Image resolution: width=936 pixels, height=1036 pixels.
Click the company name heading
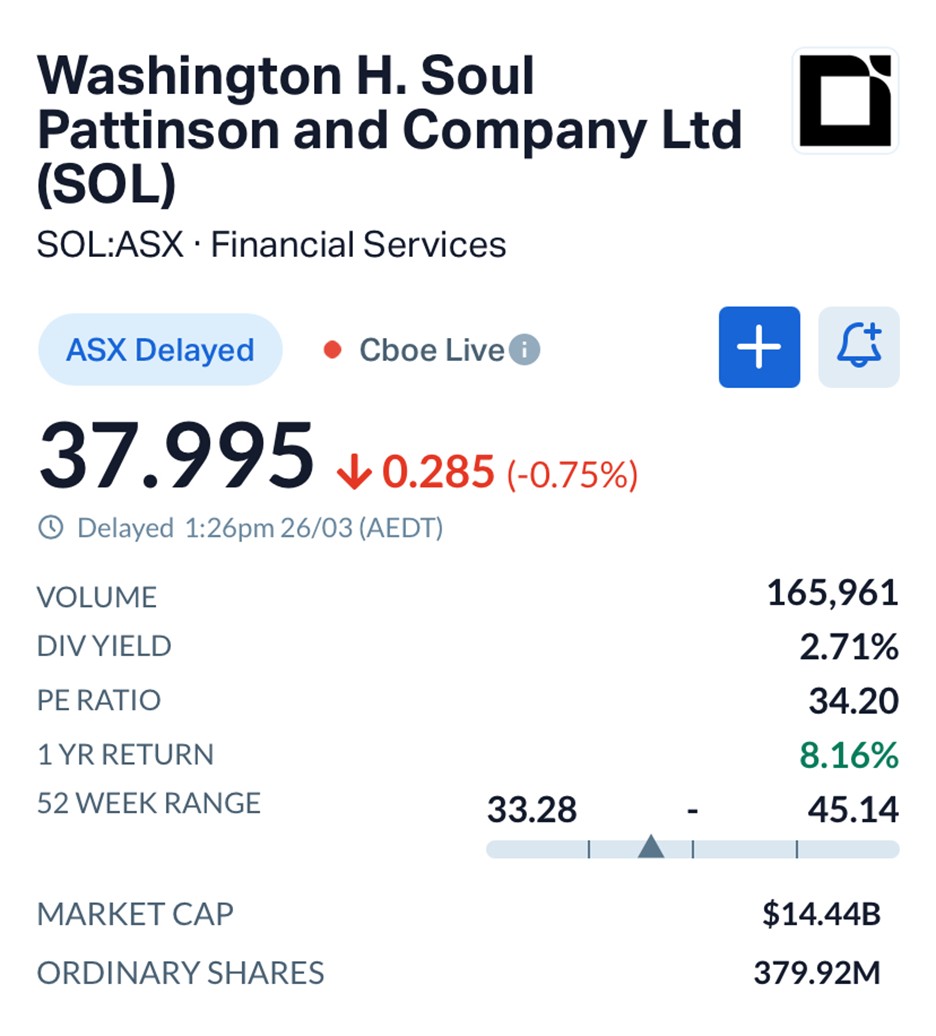pos(388,130)
